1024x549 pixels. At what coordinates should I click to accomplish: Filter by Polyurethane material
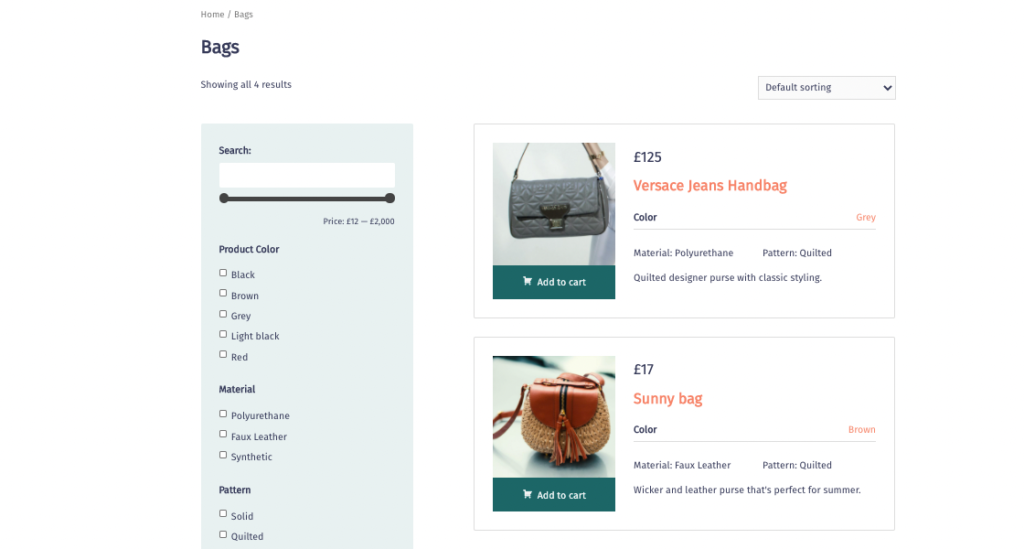pyautogui.click(x=223, y=414)
